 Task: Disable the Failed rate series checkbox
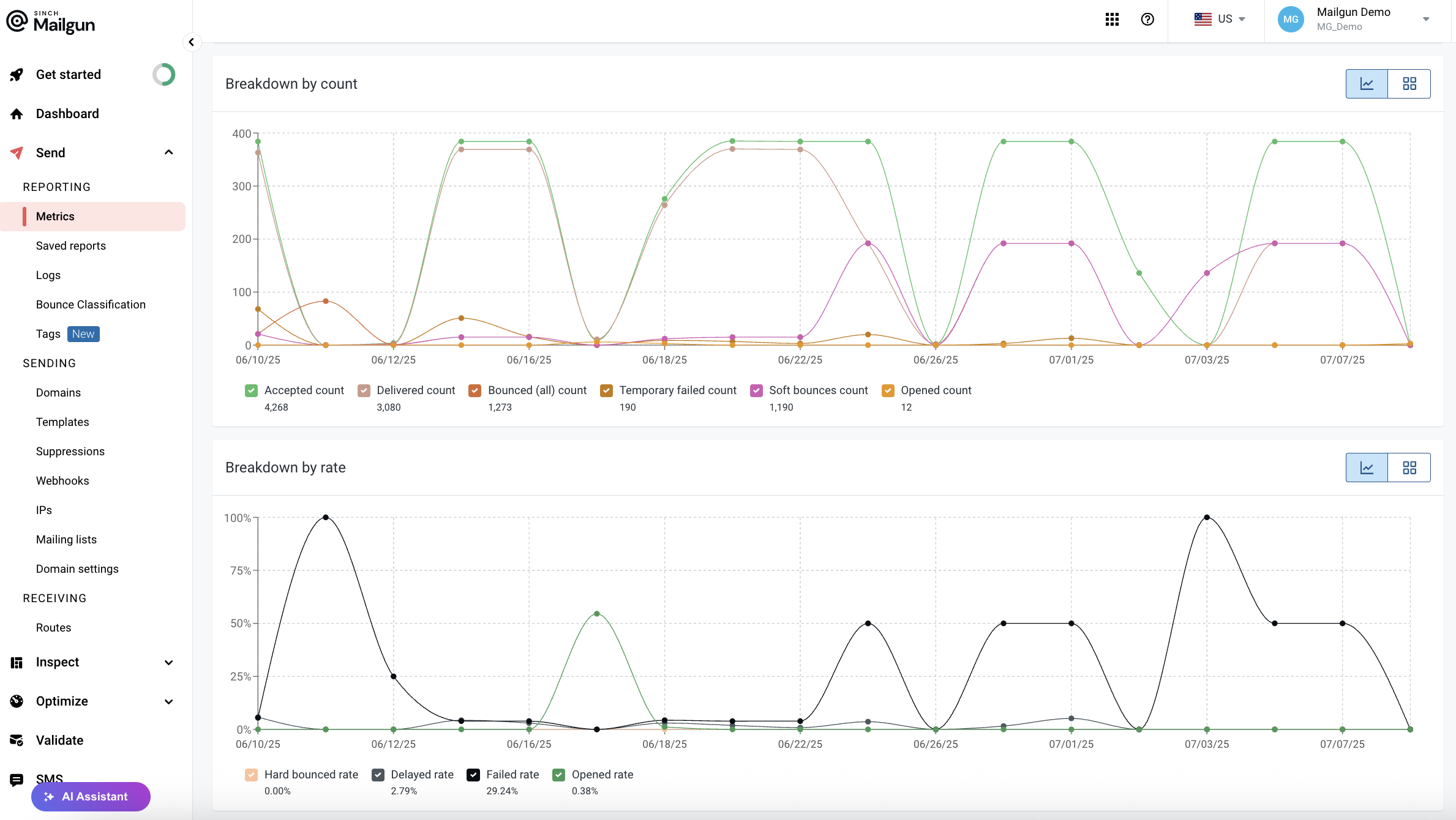click(473, 775)
